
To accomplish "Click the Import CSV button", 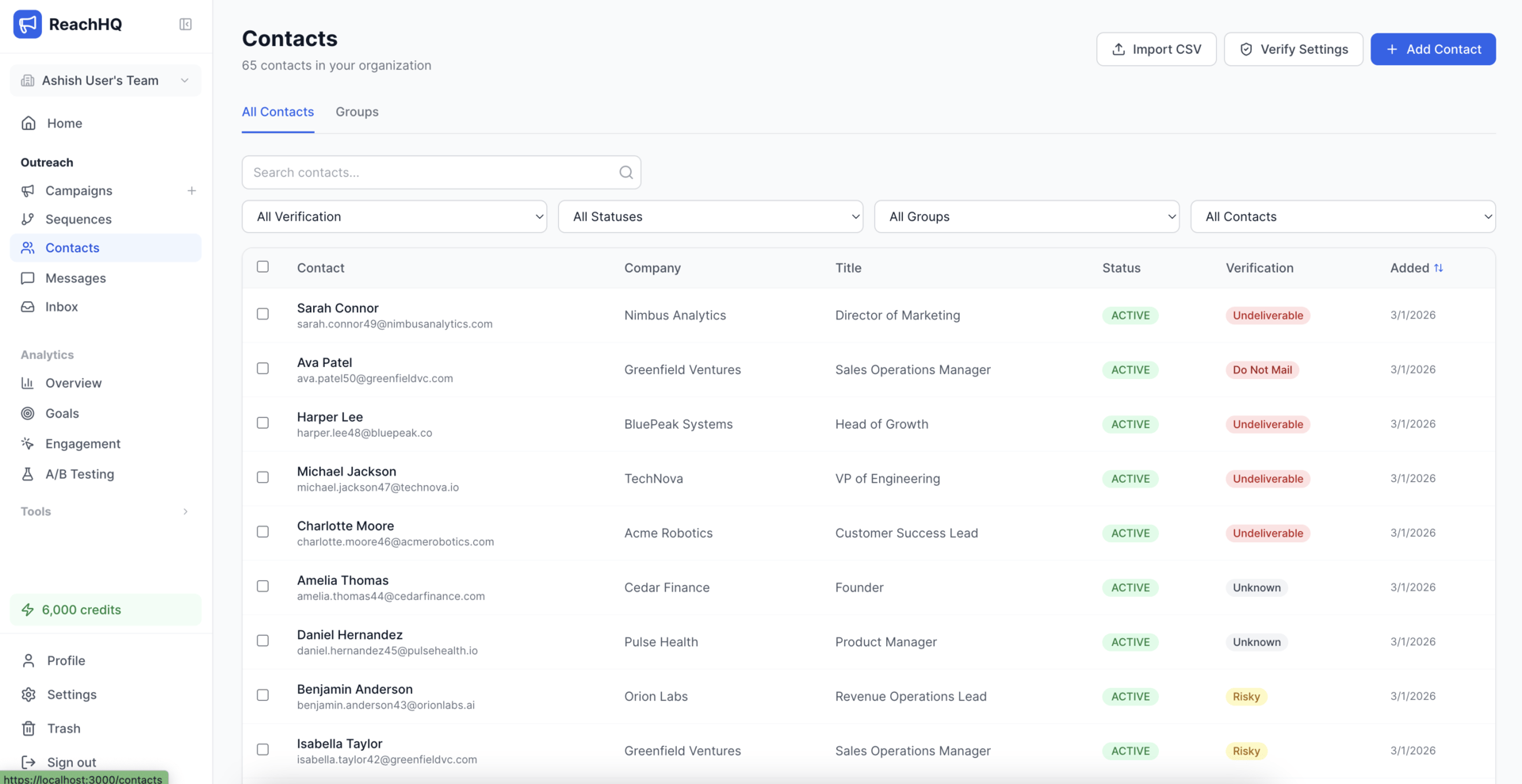I will point(1156,49).
